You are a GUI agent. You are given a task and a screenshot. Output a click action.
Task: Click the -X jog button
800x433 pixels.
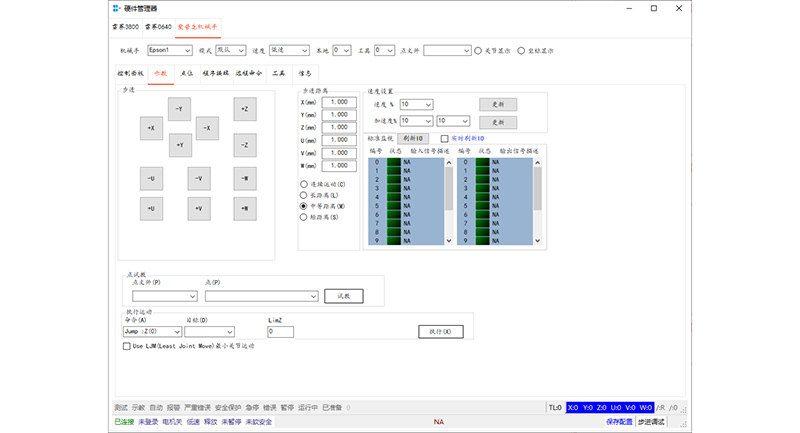click(x=207, y=128)
